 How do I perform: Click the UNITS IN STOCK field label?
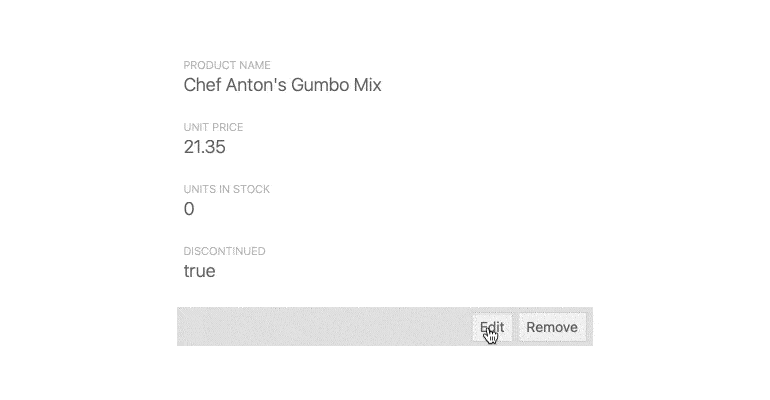click(226, 189)
